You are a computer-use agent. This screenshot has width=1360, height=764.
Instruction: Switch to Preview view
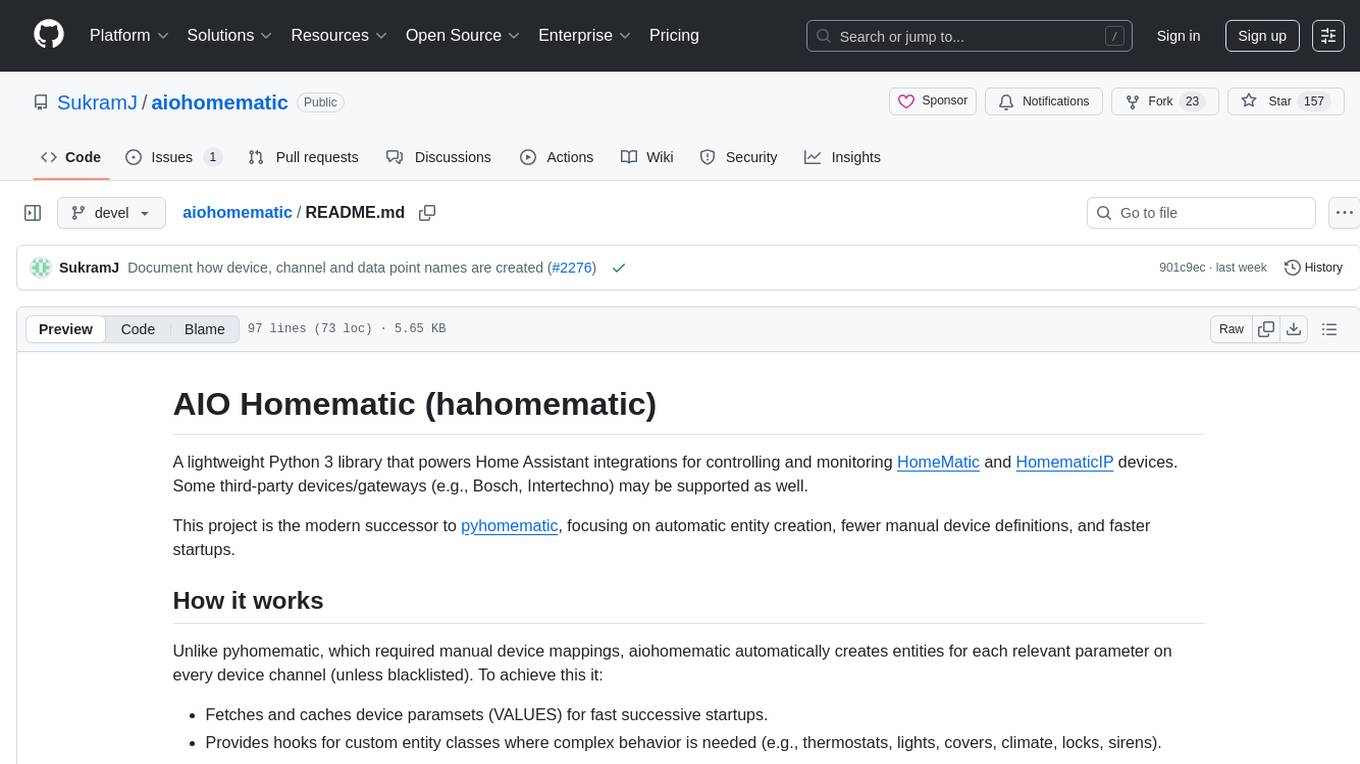coord(66,329)
